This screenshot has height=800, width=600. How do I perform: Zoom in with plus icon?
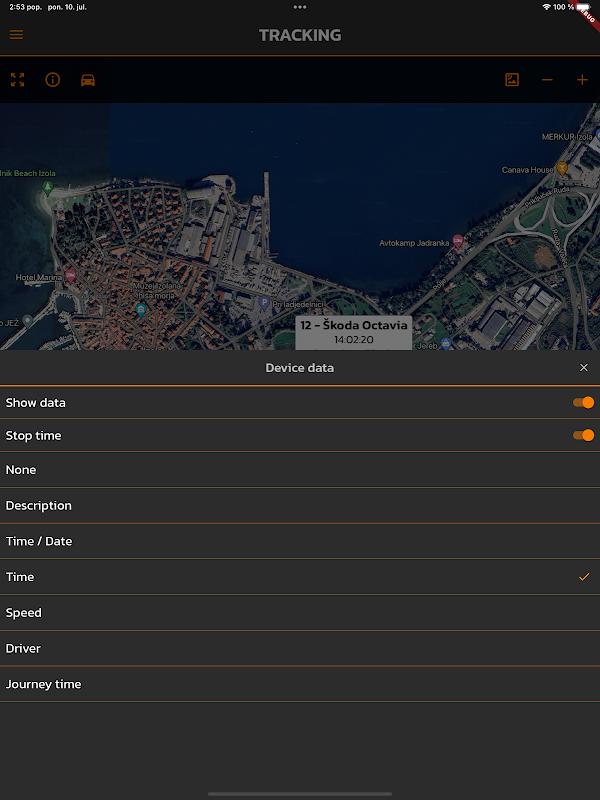coord(582,80)
